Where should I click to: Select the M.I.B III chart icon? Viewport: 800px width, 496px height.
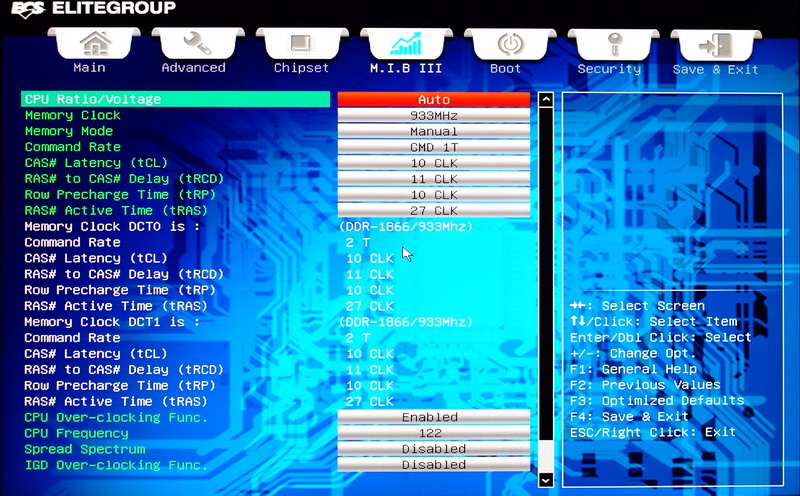coord(406,43)
